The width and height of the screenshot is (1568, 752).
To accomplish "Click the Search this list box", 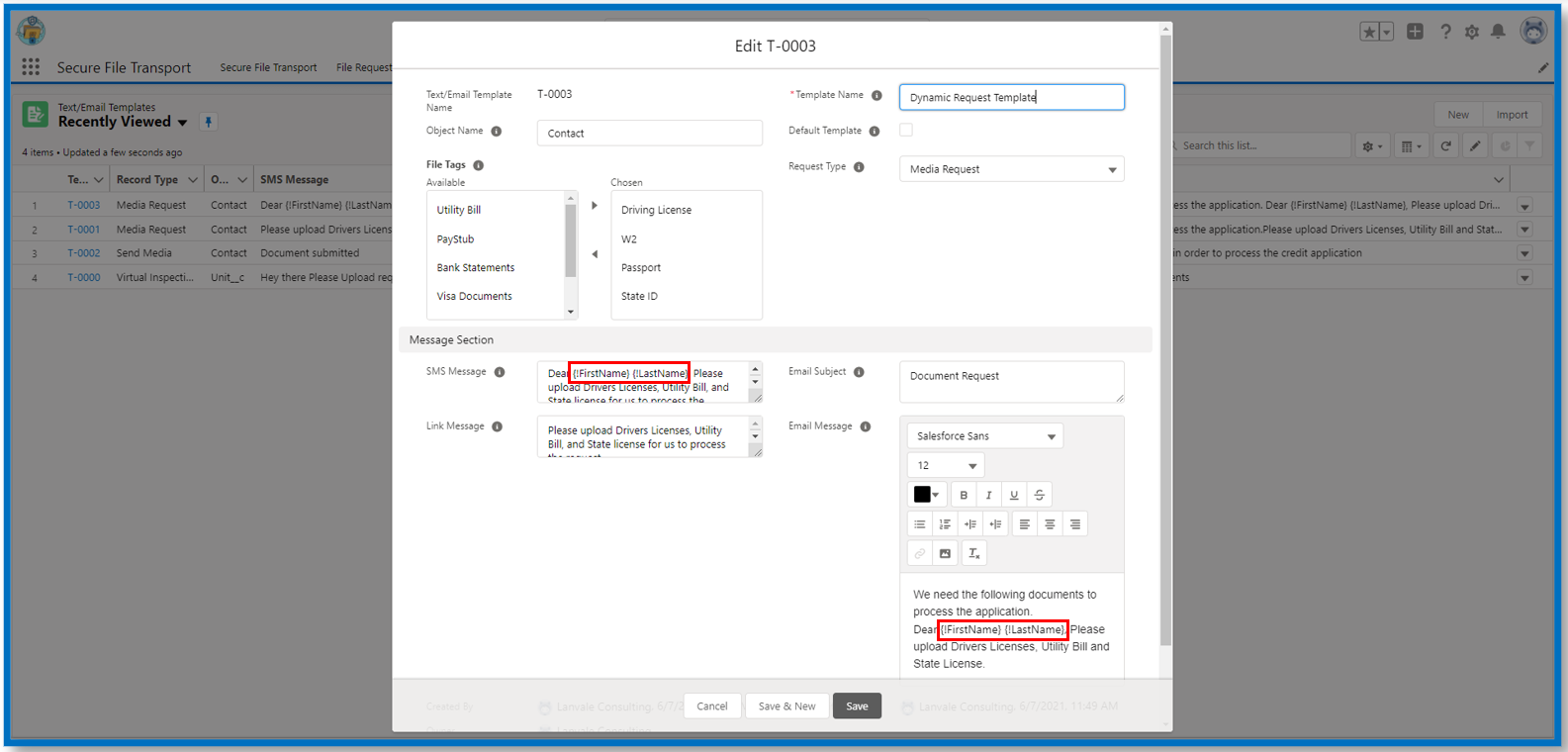I will pos(1262,145).
